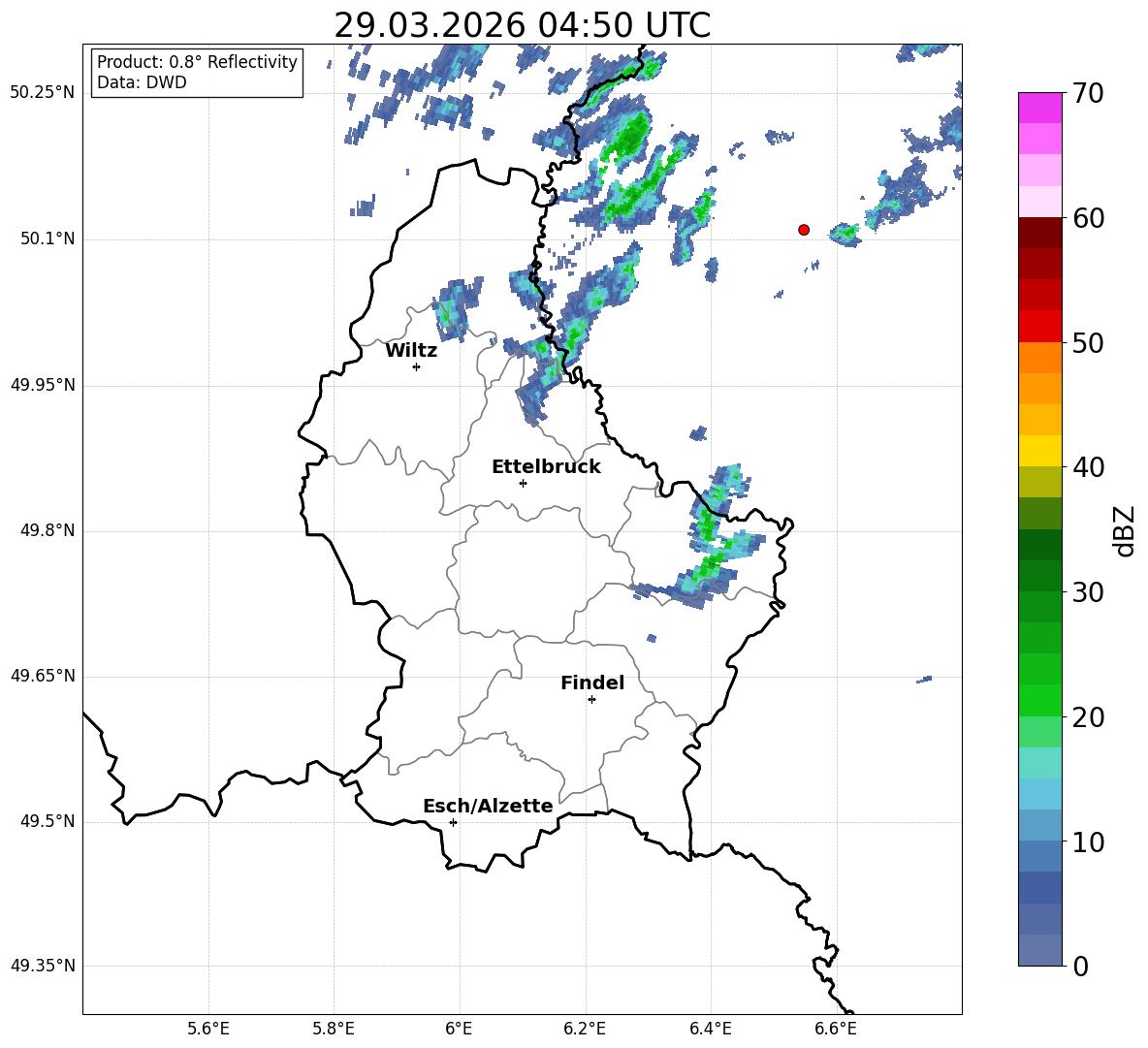1148x1048 pixels.
Task: Click the dBZ colorbar axis label
Action: click(1124, 530)
